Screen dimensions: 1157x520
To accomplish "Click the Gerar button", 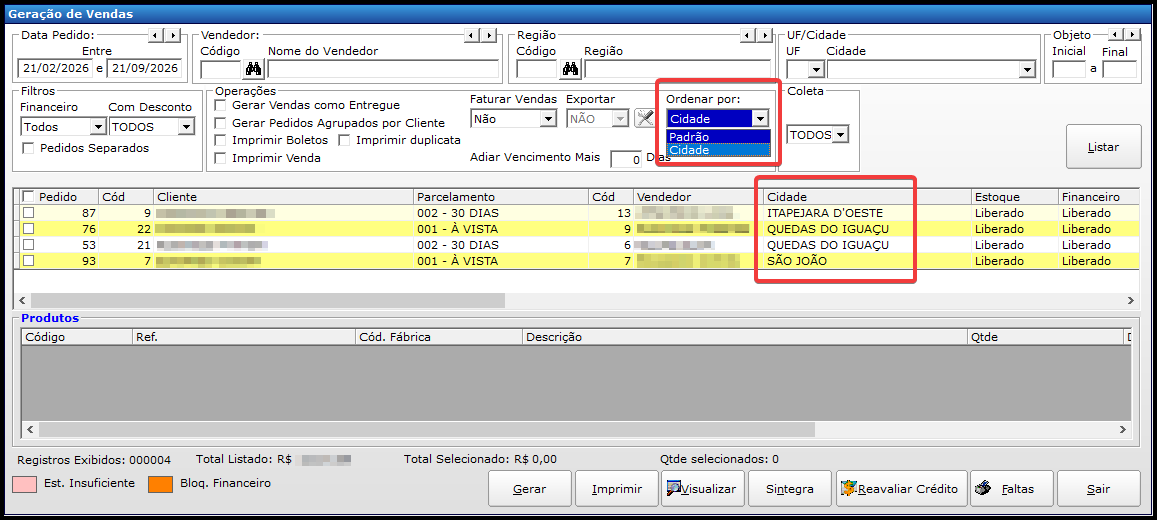I will click(x=530, y=488).
